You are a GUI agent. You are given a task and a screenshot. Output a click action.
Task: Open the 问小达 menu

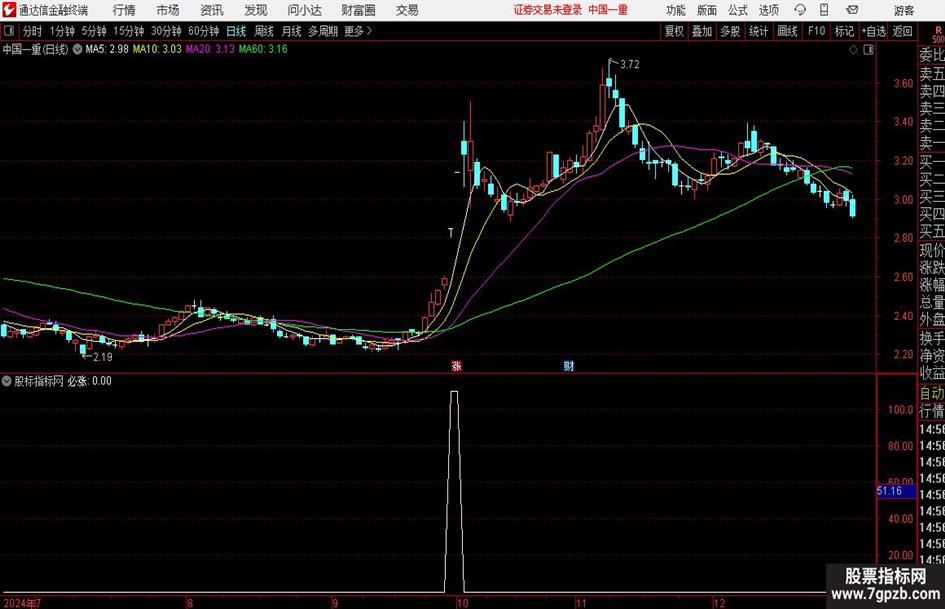coord(304,10)
